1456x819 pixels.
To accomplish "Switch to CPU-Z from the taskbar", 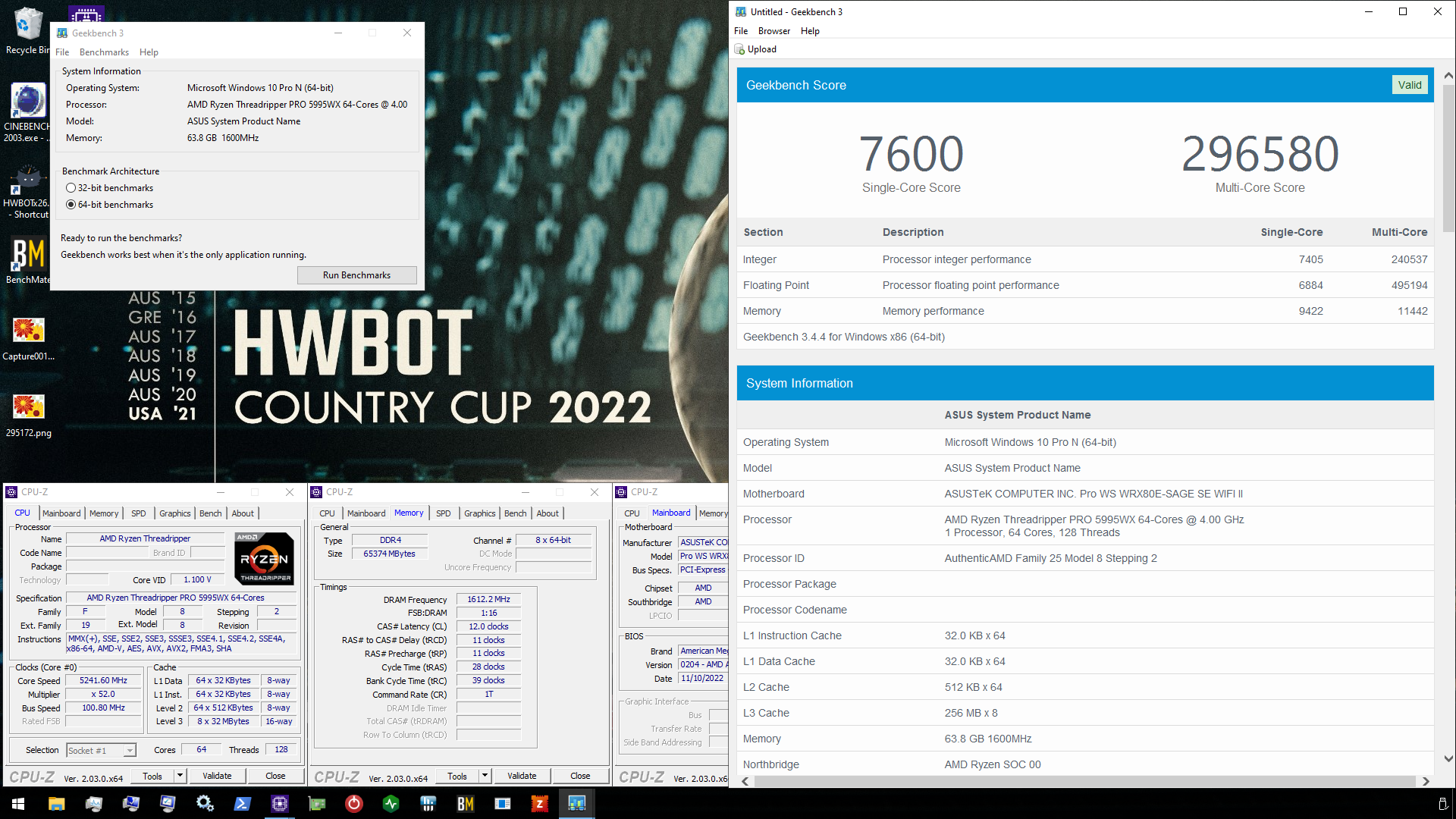I will 280,804.
